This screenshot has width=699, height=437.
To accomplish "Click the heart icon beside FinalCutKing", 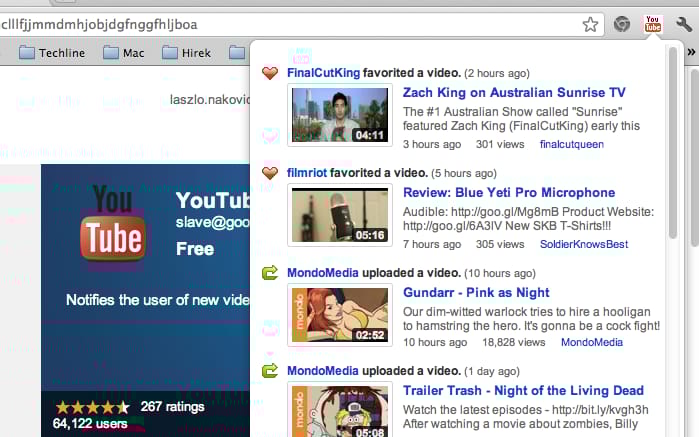I will pyautogui.click(x=270, y=72).
